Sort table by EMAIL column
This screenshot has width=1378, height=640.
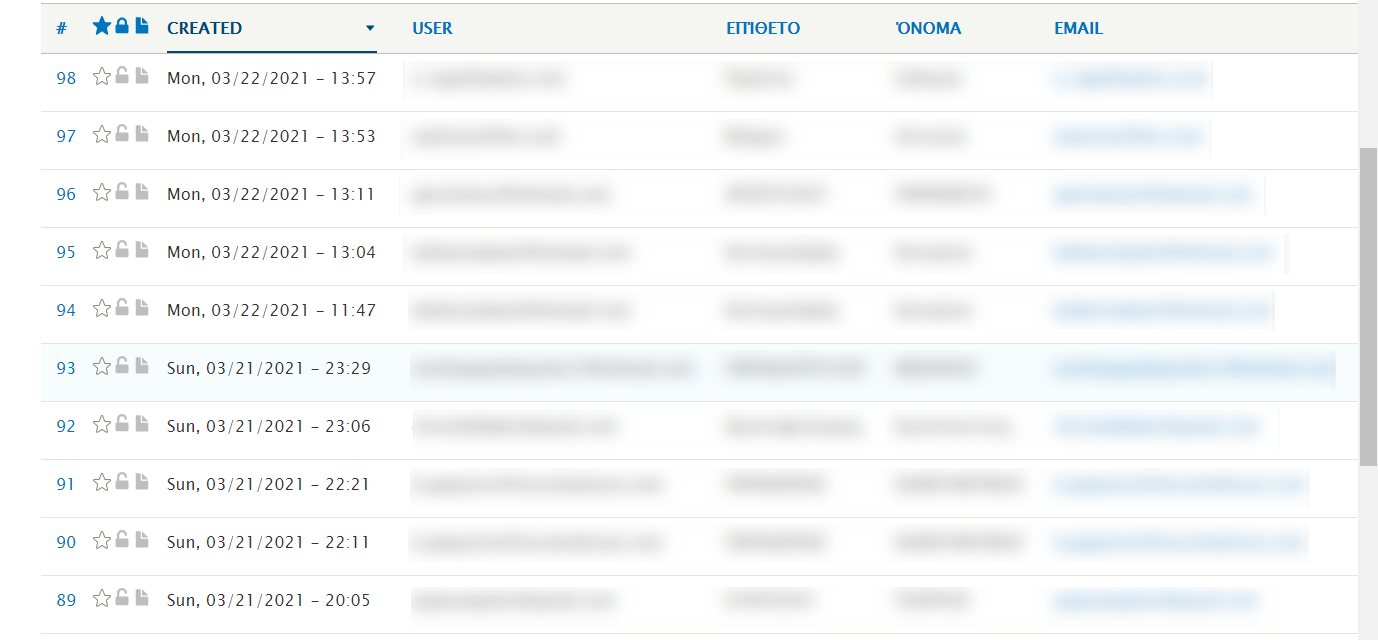click(x=1078, y=28)
